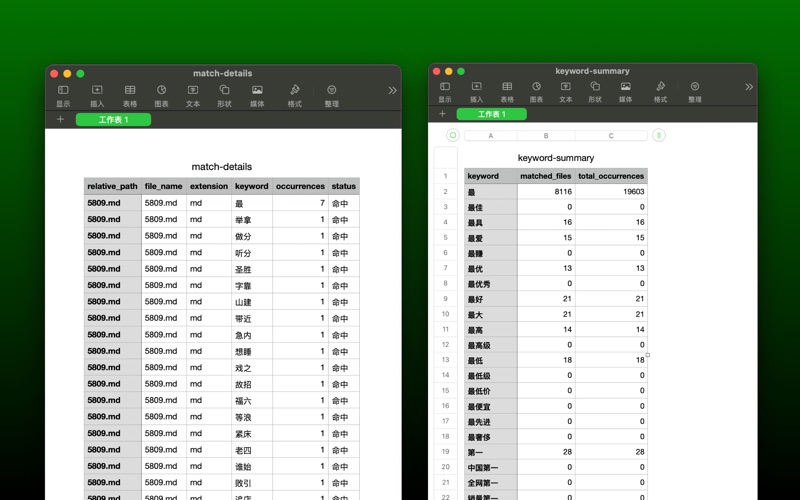Select the 福六 keyword cell in match-details
The width and height of the screenshot is (800, 500).
[x=252, y=400]
